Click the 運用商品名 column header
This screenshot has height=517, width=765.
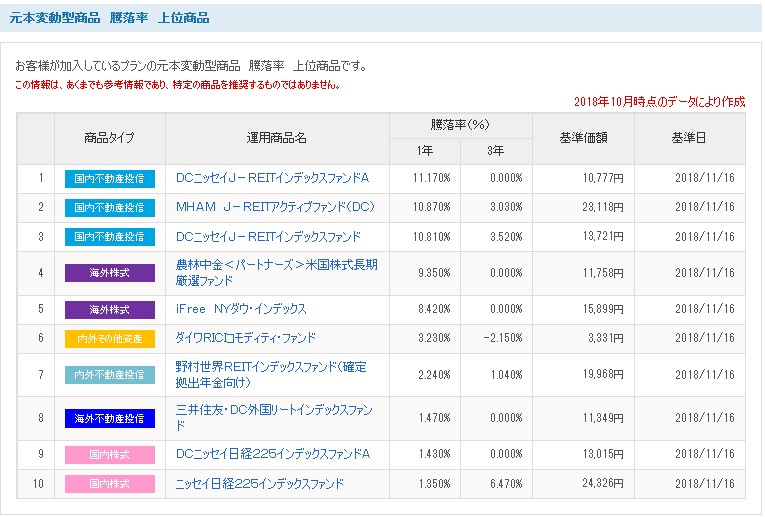click(x=277, y=139)
